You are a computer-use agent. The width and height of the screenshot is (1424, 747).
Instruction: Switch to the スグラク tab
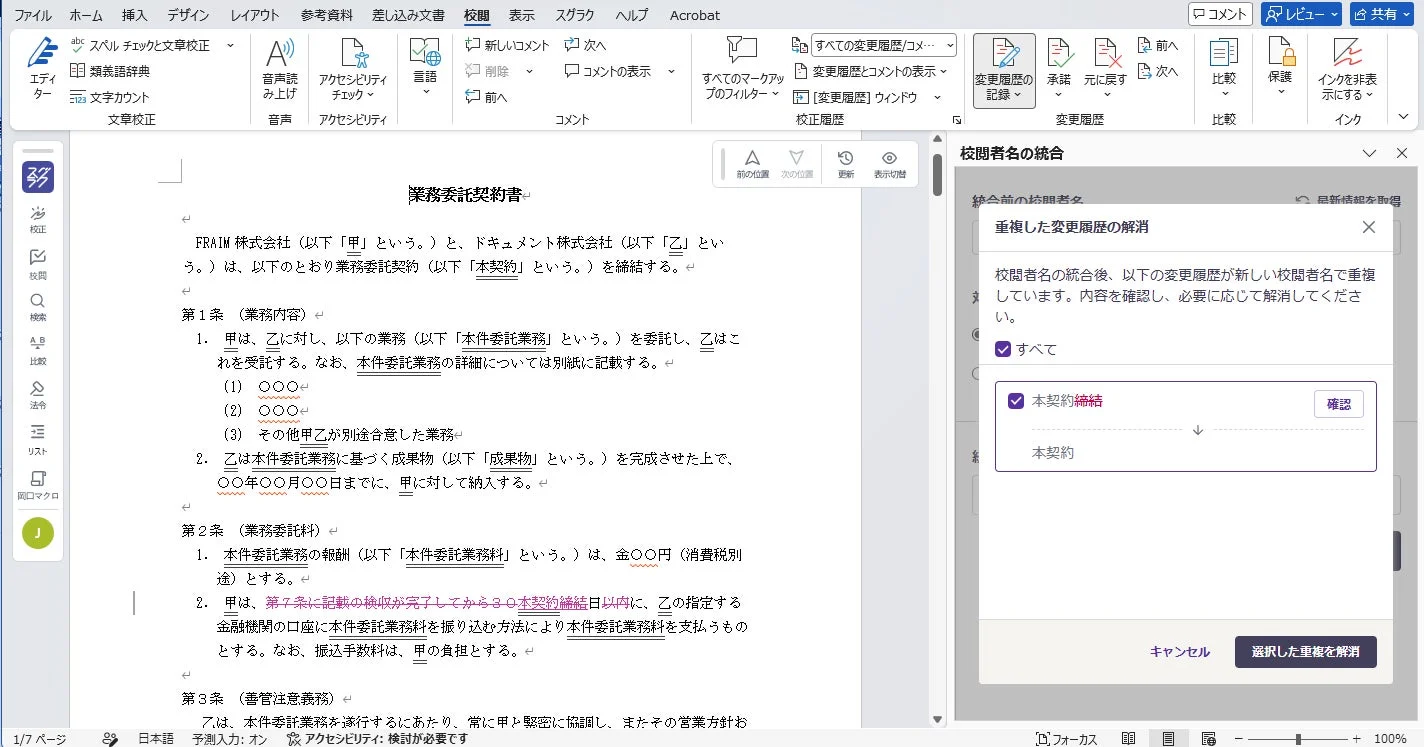[x=575, y=15]
